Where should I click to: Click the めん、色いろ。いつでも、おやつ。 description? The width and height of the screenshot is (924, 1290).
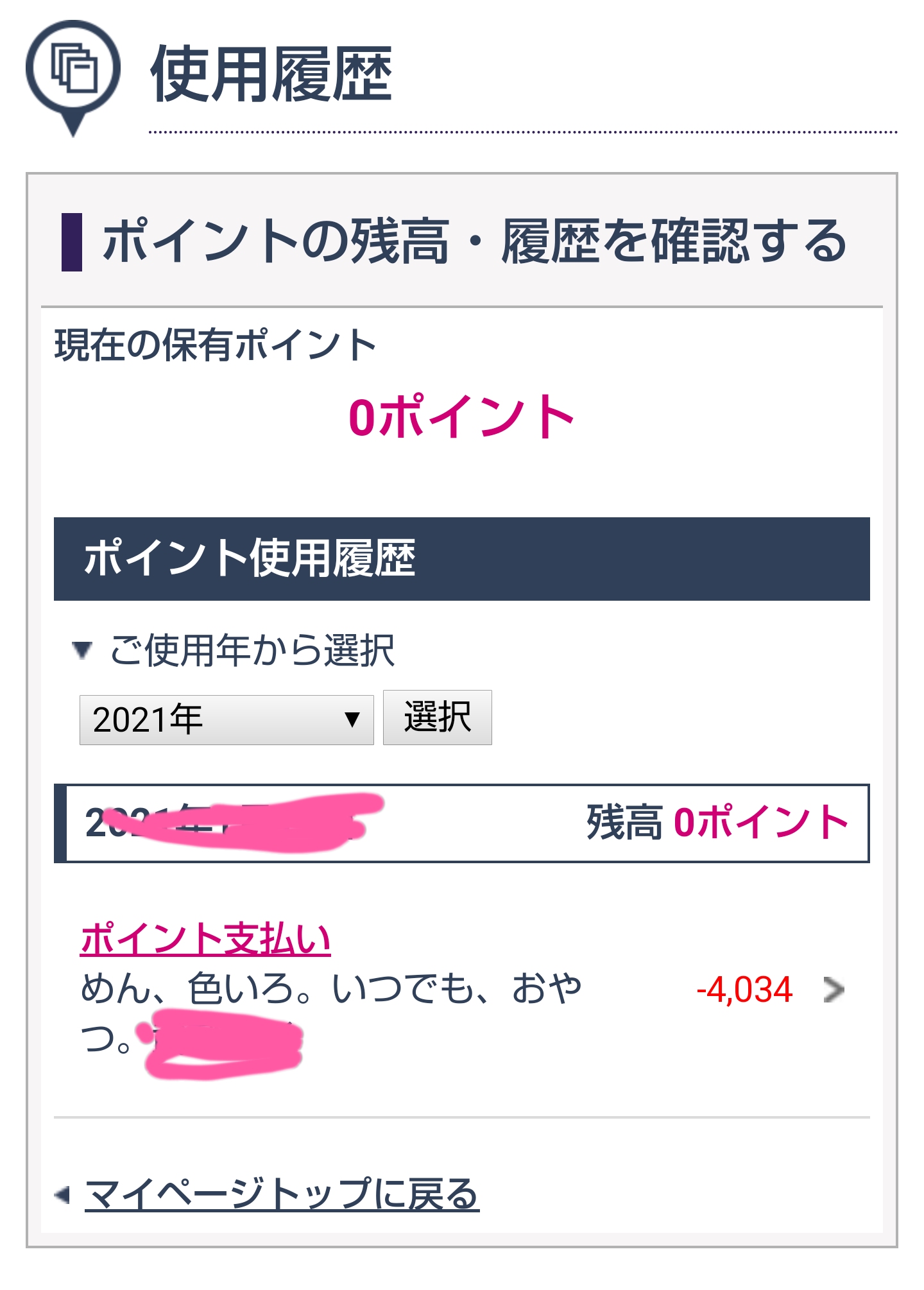[331, 1013]
